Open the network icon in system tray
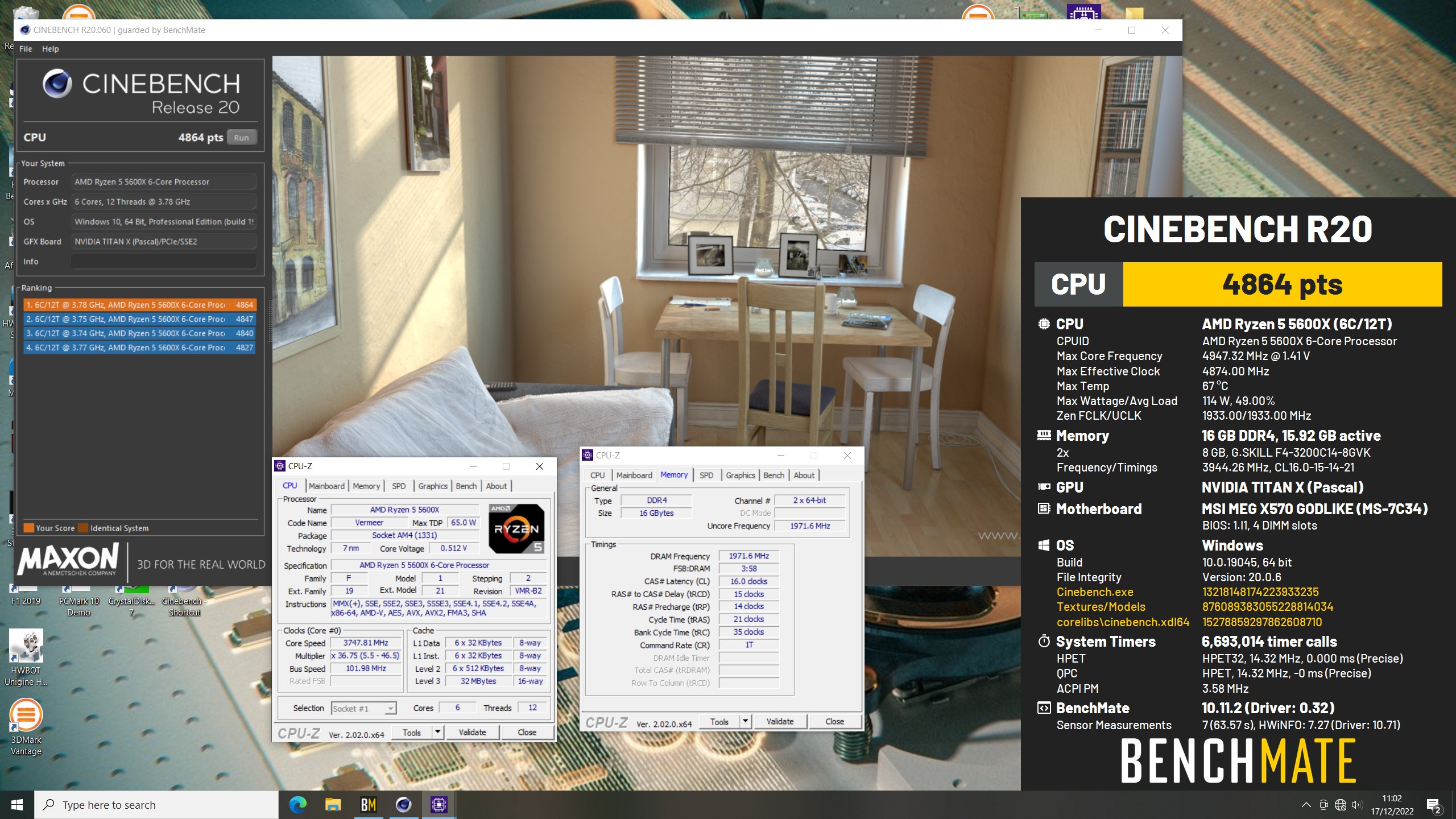 click(x=1341, y=805)
